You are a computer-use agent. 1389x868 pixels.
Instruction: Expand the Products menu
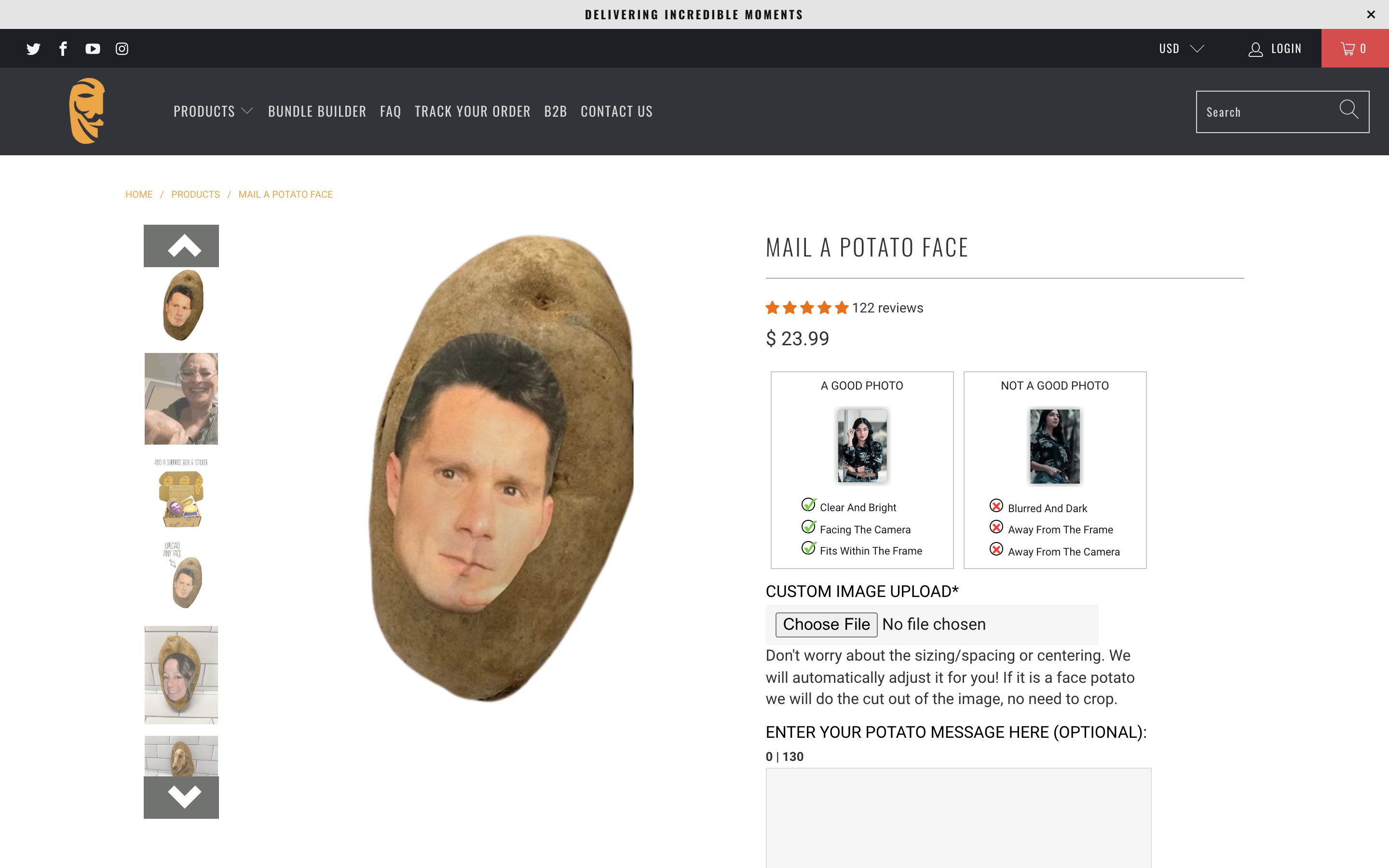[x=213, y=111]
